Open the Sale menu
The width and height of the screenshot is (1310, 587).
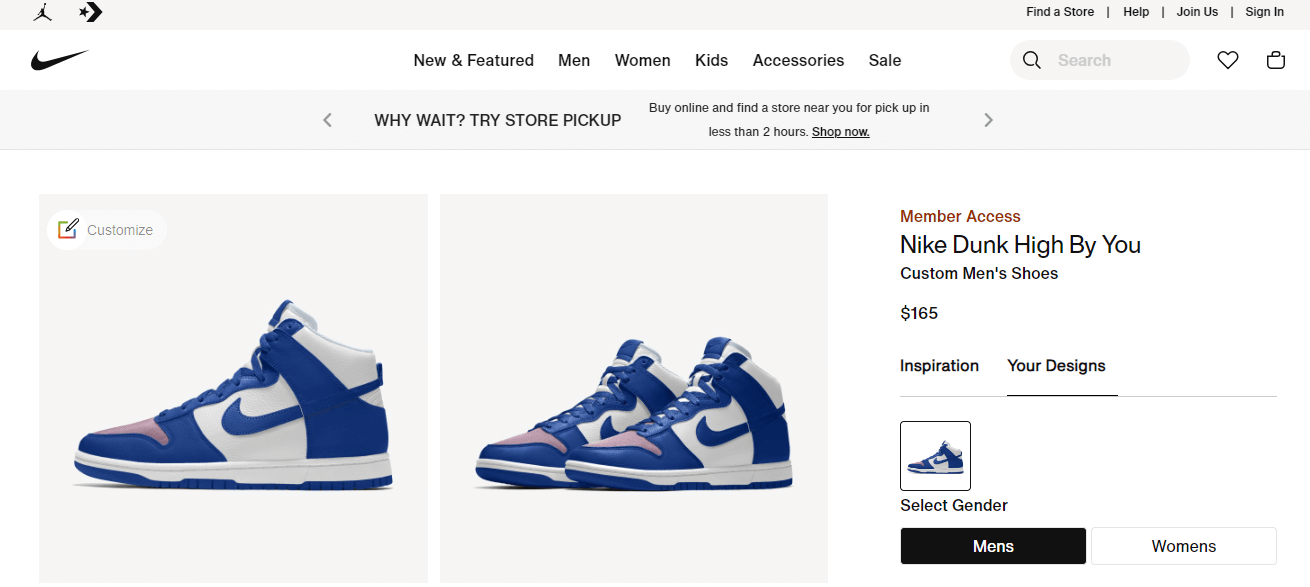pyautogui.click(x=884, y=60)
